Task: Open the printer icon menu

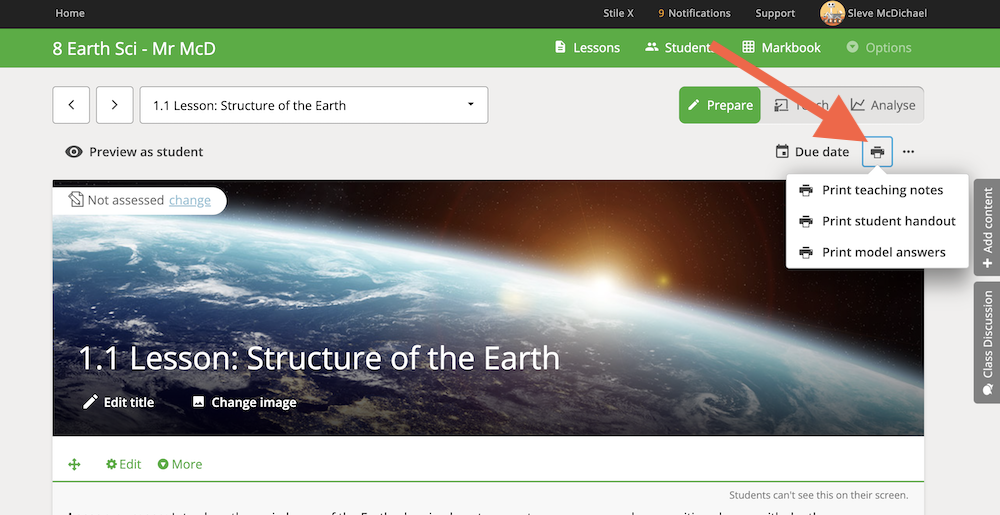Action: click(x=877, y=152)
